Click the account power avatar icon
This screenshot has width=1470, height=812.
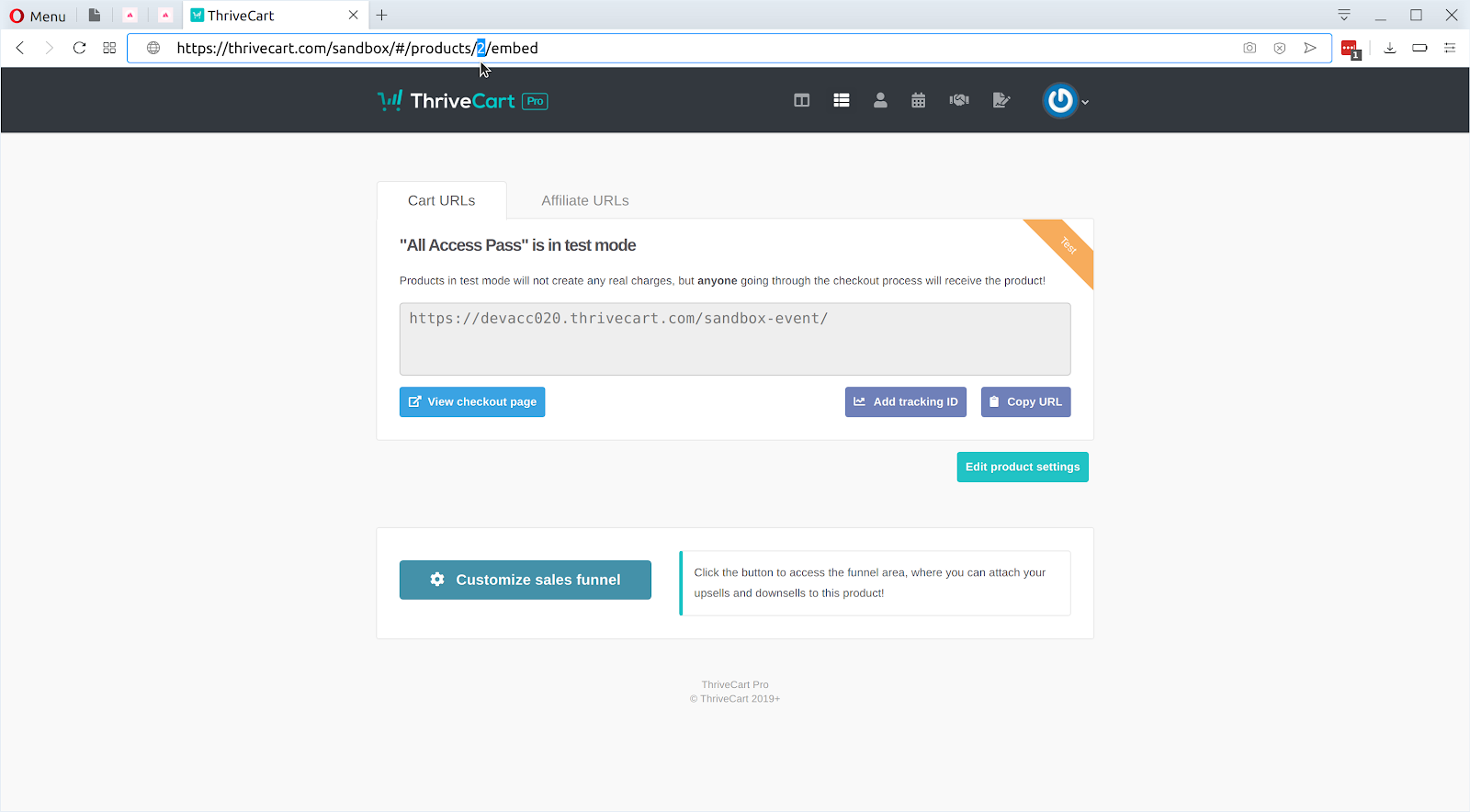[x=1060, y=101]
